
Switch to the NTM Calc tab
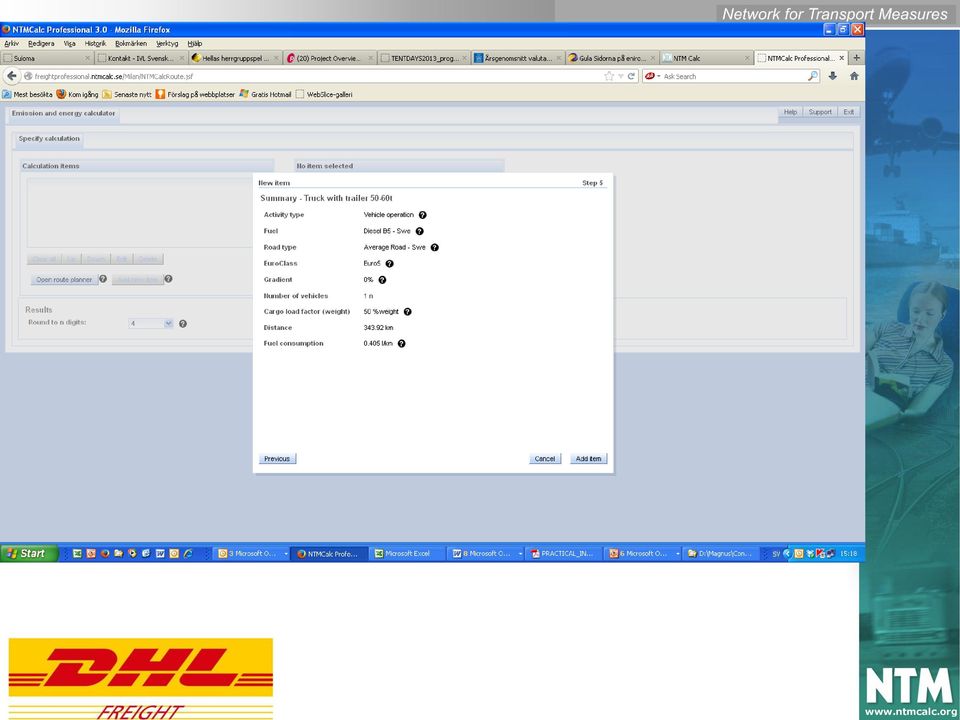click(x=707, y=58)
